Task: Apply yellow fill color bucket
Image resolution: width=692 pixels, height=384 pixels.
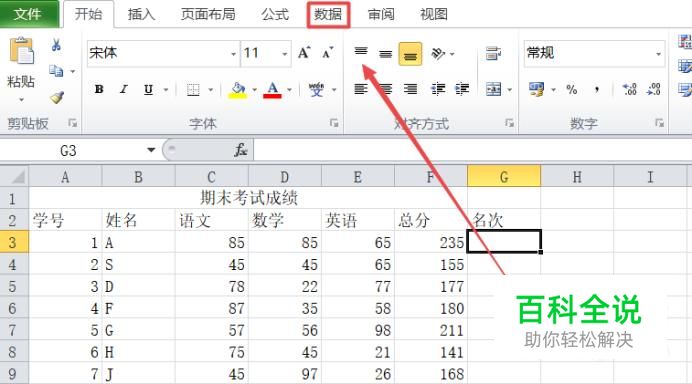Action: pyautogui.click(x=238, y=90)
